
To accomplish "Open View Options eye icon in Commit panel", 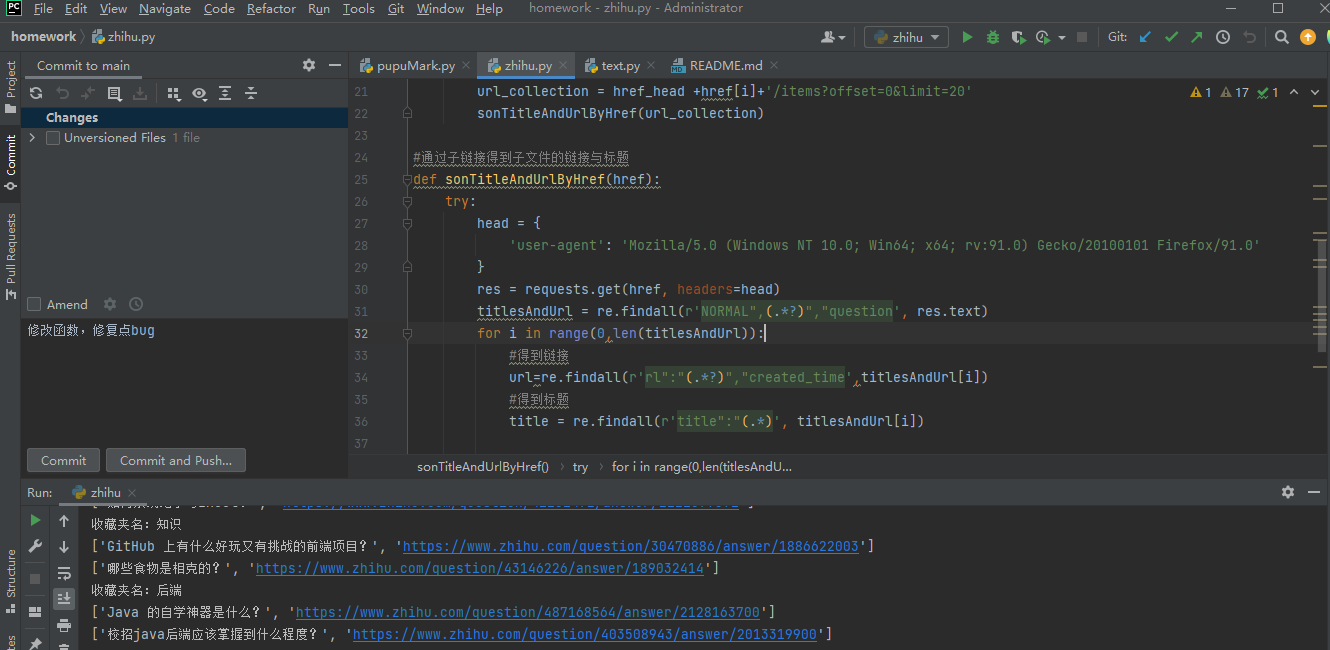I will click(x=200, y=93).
